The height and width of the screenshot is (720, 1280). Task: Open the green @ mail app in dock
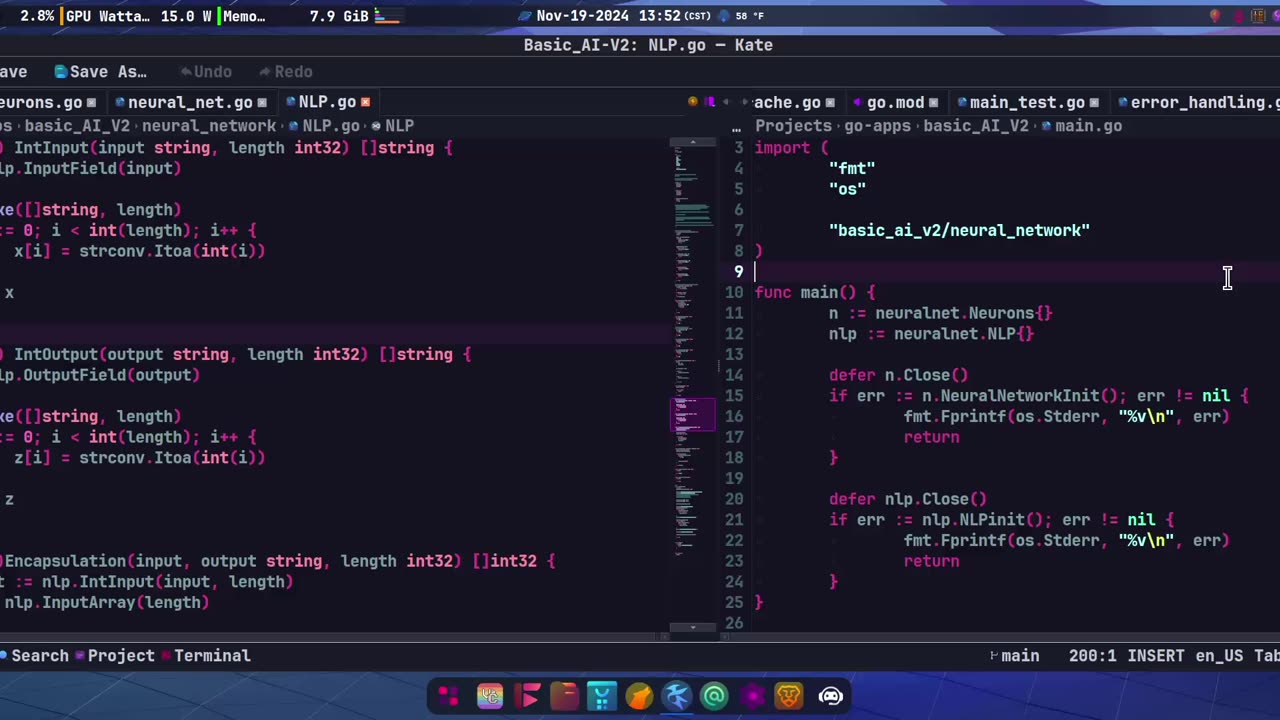pyautogui.click(x=714, y=696)
